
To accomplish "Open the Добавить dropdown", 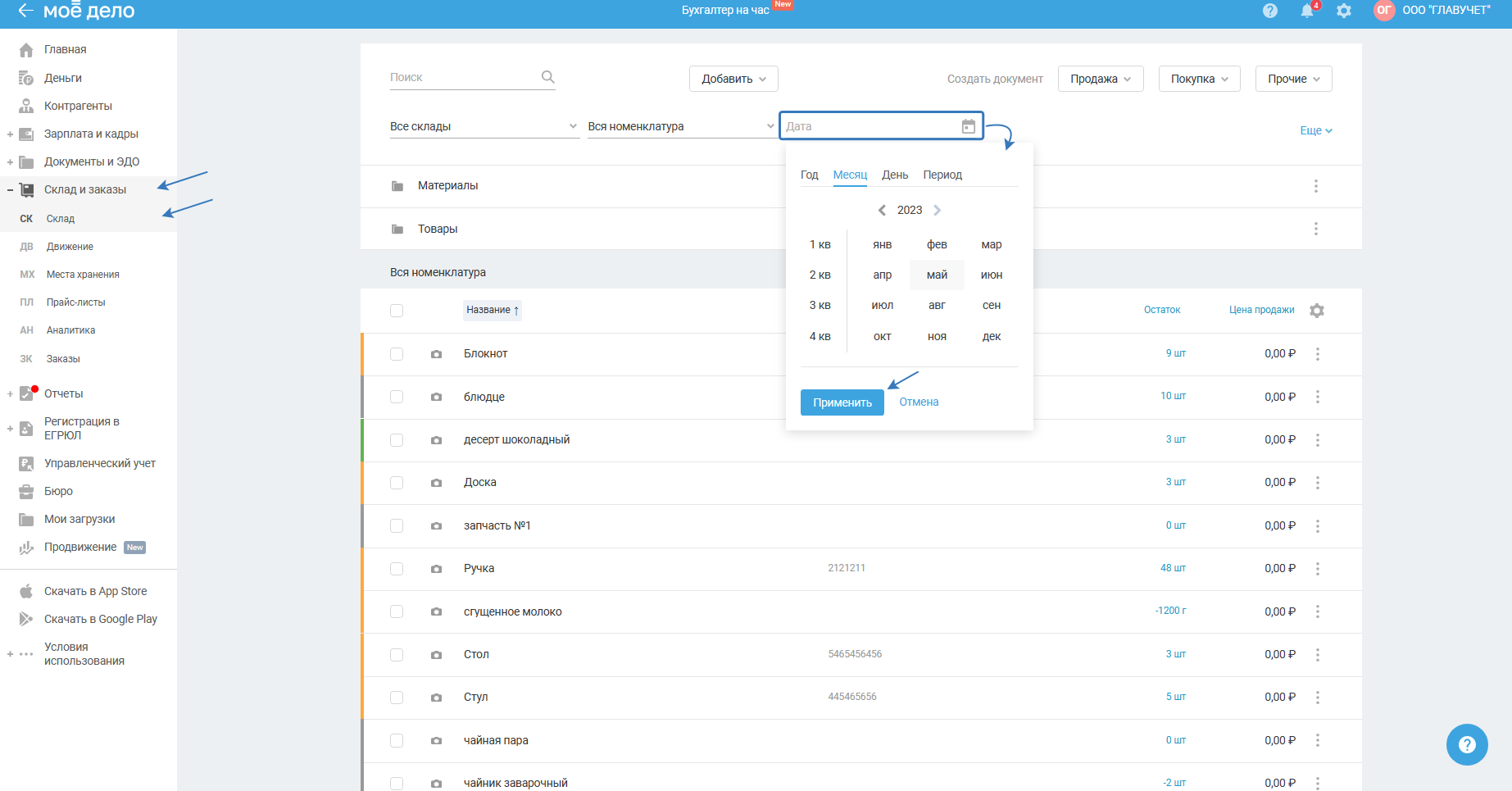I will 733,79.
